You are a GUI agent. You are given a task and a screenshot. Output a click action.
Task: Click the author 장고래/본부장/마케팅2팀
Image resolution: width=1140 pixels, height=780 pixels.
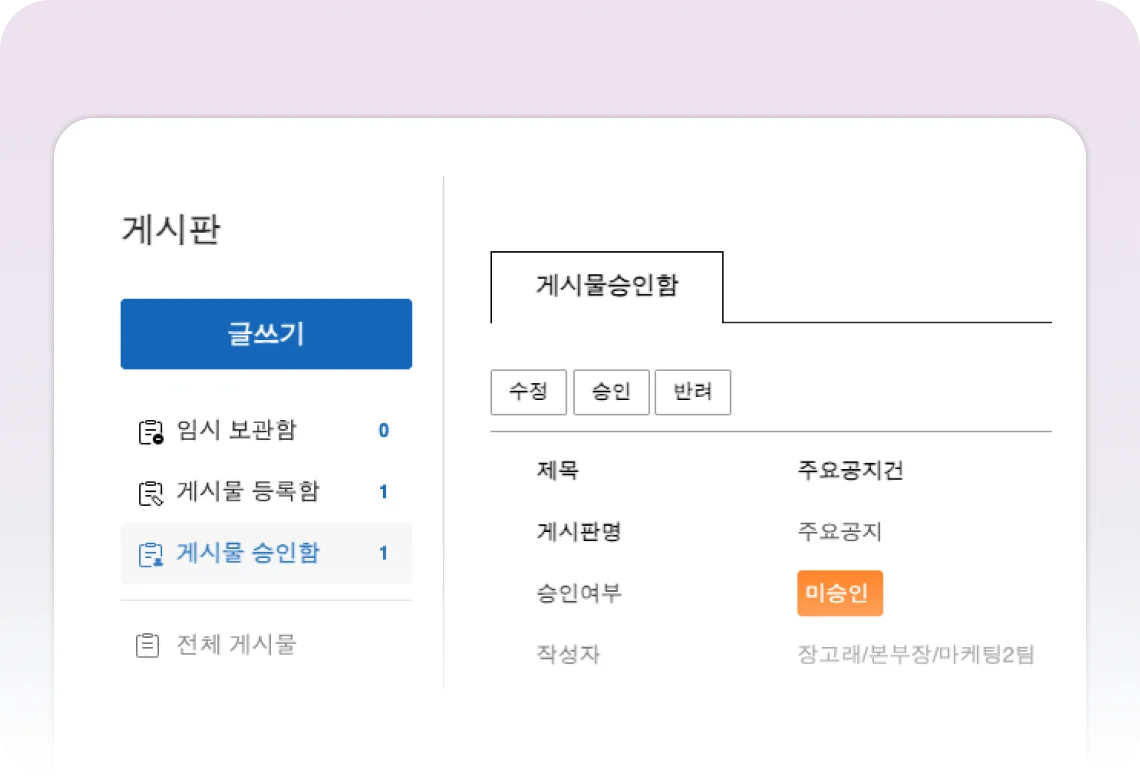(x=915, y=655)
